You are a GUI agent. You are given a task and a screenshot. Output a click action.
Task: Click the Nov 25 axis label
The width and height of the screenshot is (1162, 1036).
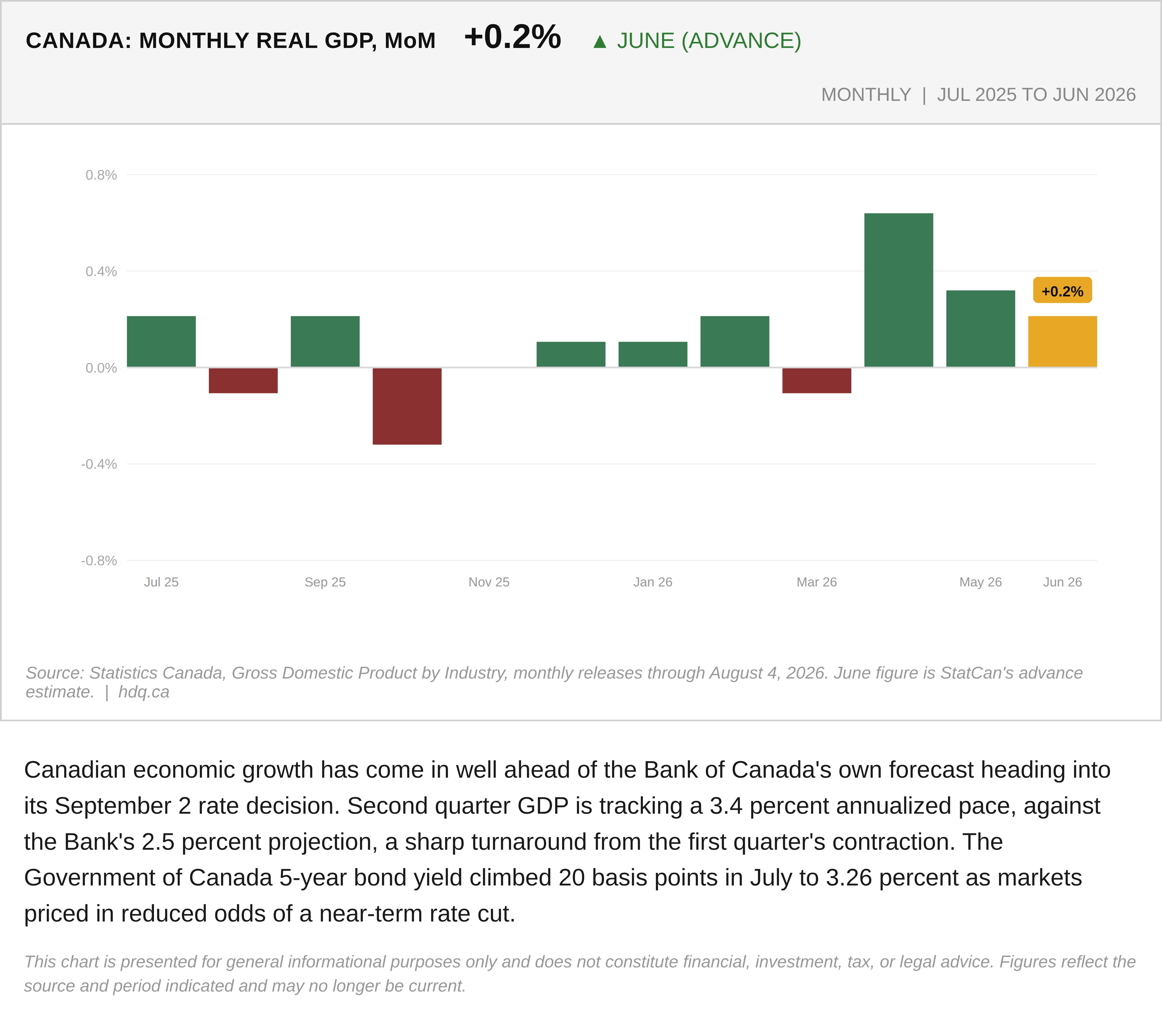pos(489,582)
